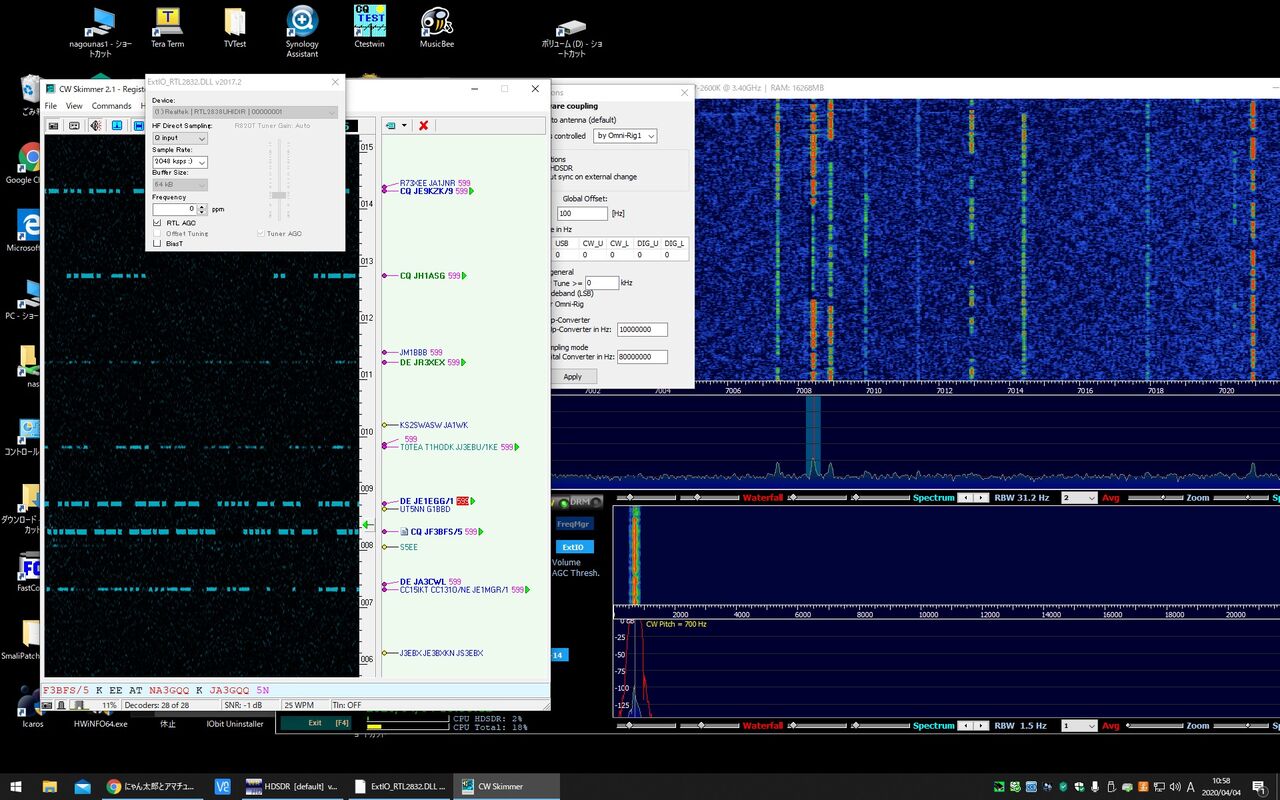This screenshot has height=800, width=1280.
Task: Select callsign CQ JH1ASG
Action: 422,276
